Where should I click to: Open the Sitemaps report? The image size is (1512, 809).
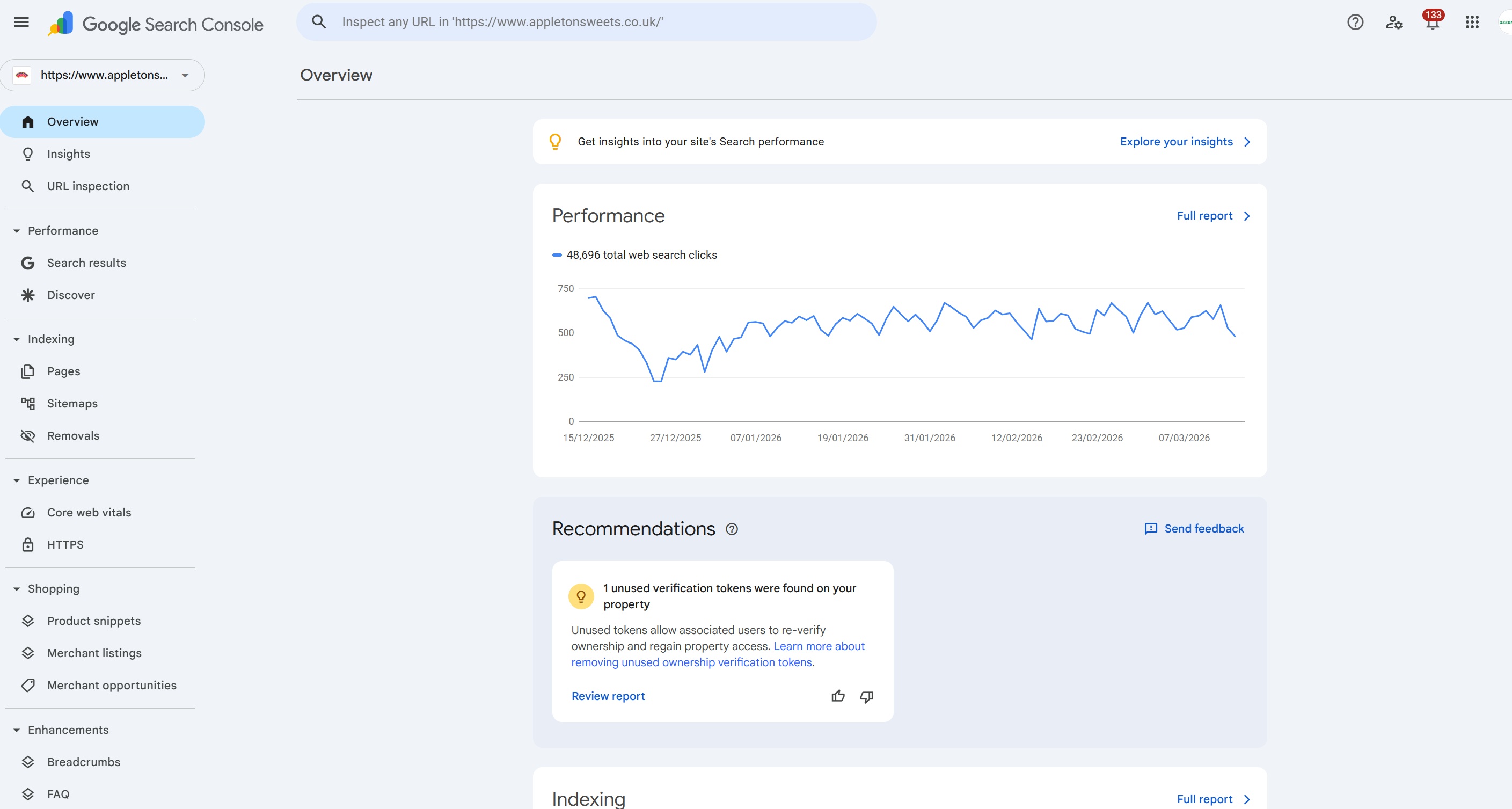point(72,403)
